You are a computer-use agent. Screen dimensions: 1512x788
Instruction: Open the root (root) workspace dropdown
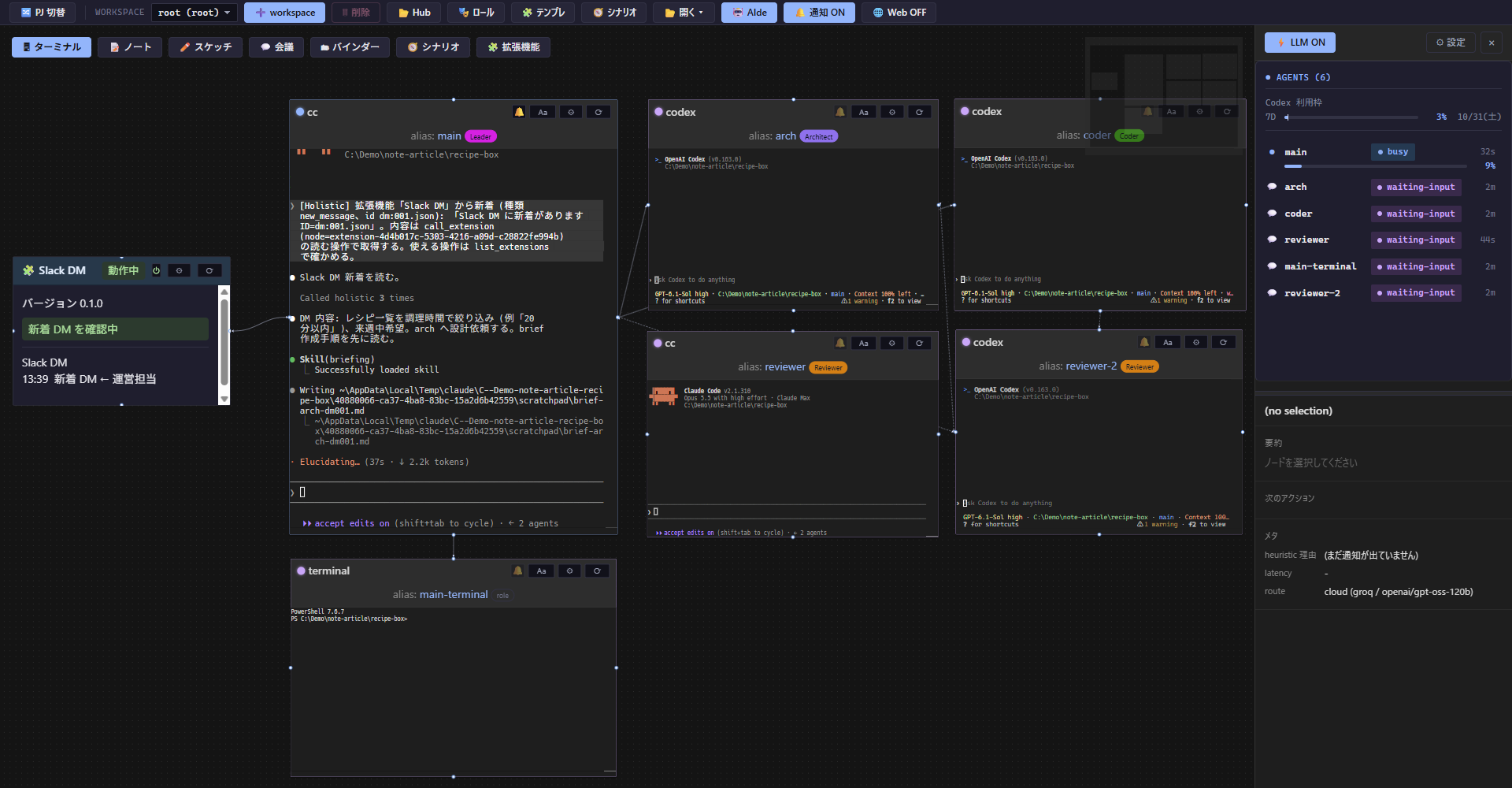195,13
